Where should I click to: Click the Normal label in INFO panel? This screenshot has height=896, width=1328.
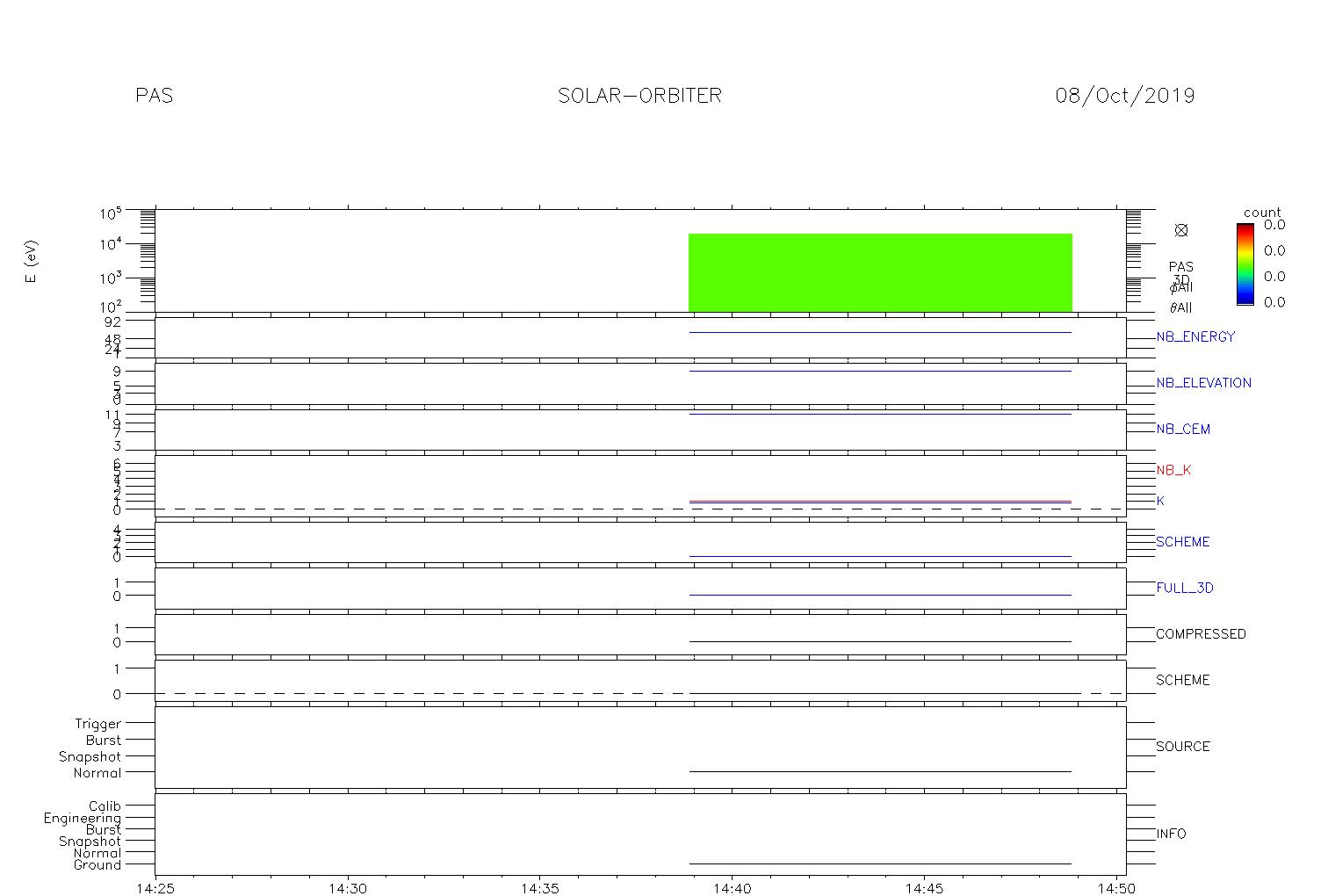click(x=97, y=853)
